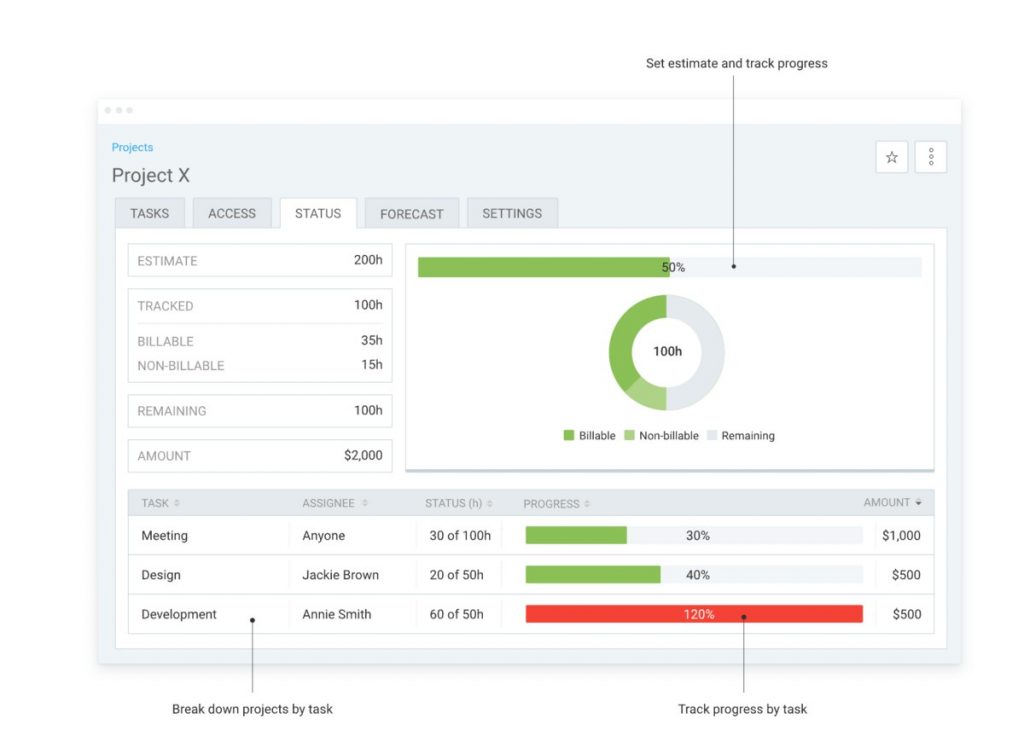
Task: Select the currently active STATUS tab
Action: click(317, 212)
